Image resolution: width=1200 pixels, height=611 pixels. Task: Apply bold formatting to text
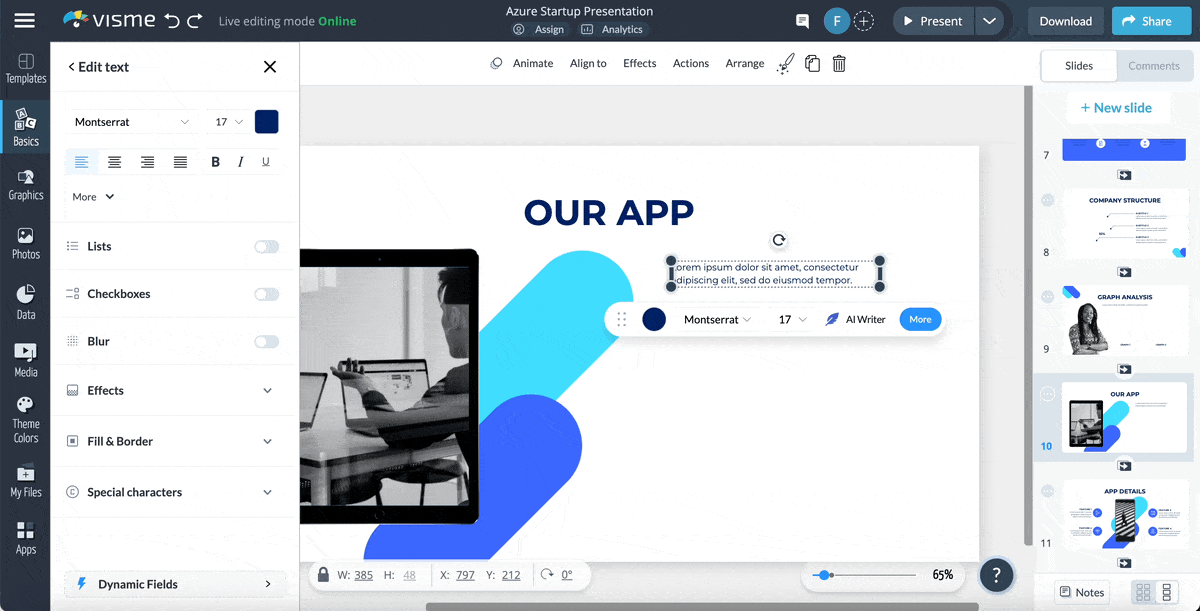215,162
